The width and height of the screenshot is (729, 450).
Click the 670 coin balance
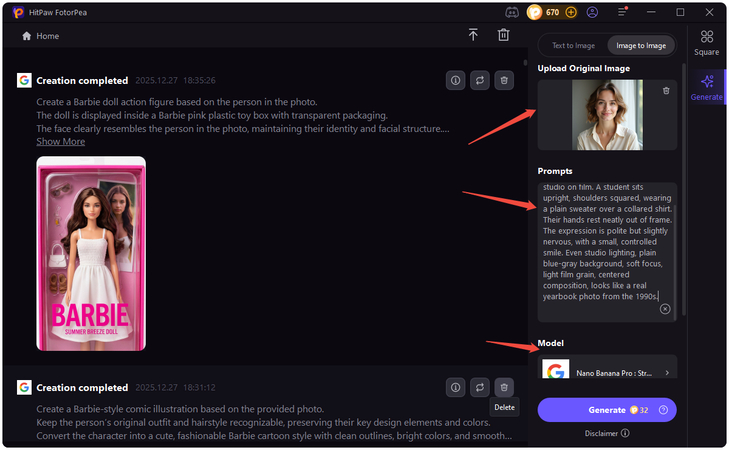552,13
